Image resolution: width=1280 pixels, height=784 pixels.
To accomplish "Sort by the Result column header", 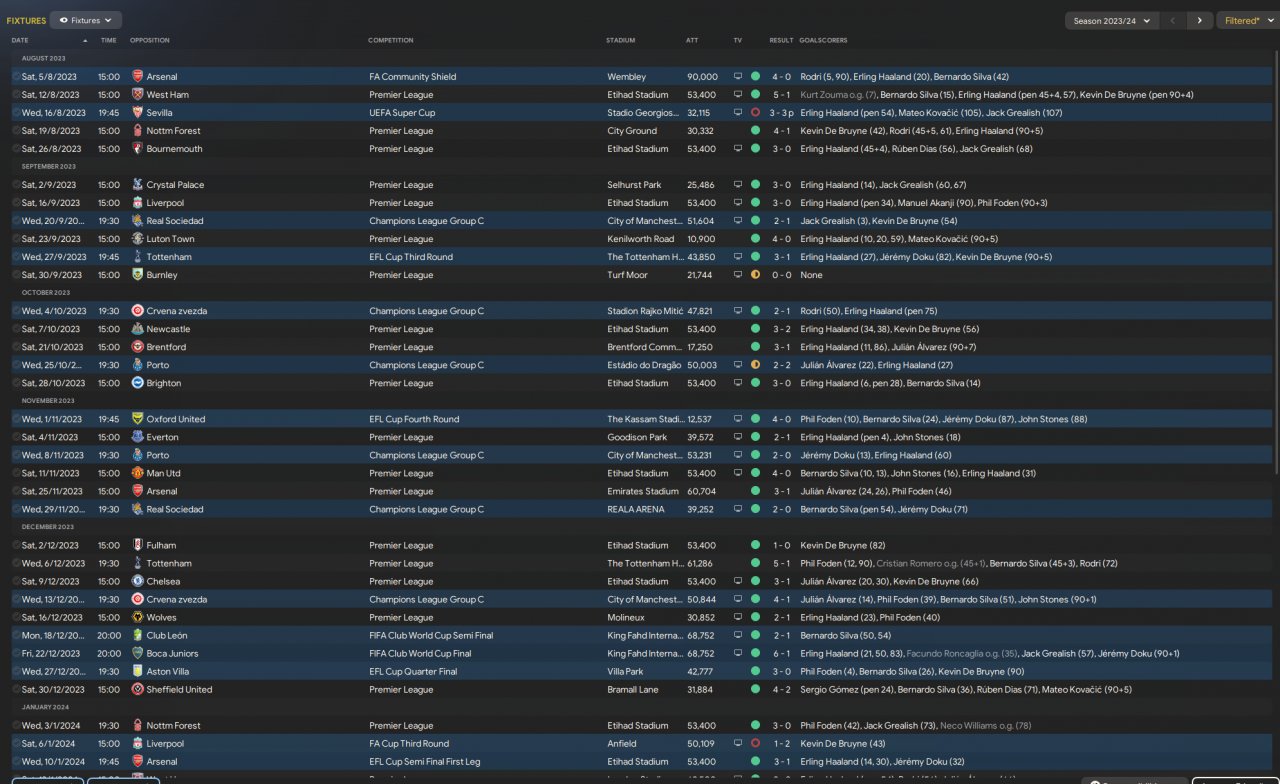I will 781,40.
